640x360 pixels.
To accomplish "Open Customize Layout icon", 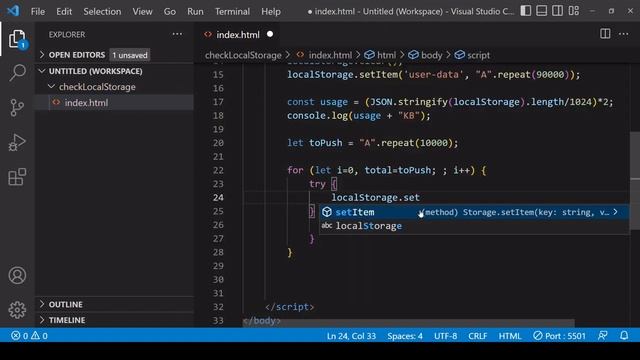I will point(574,11).
